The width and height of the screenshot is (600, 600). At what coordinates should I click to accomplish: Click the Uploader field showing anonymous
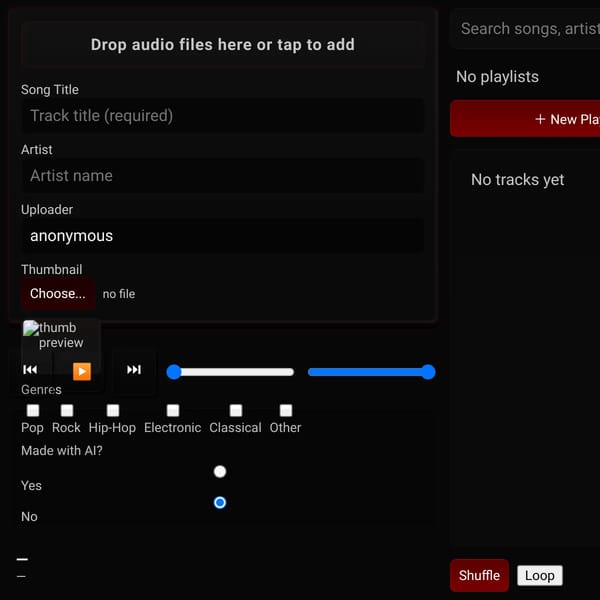(223, 236)
